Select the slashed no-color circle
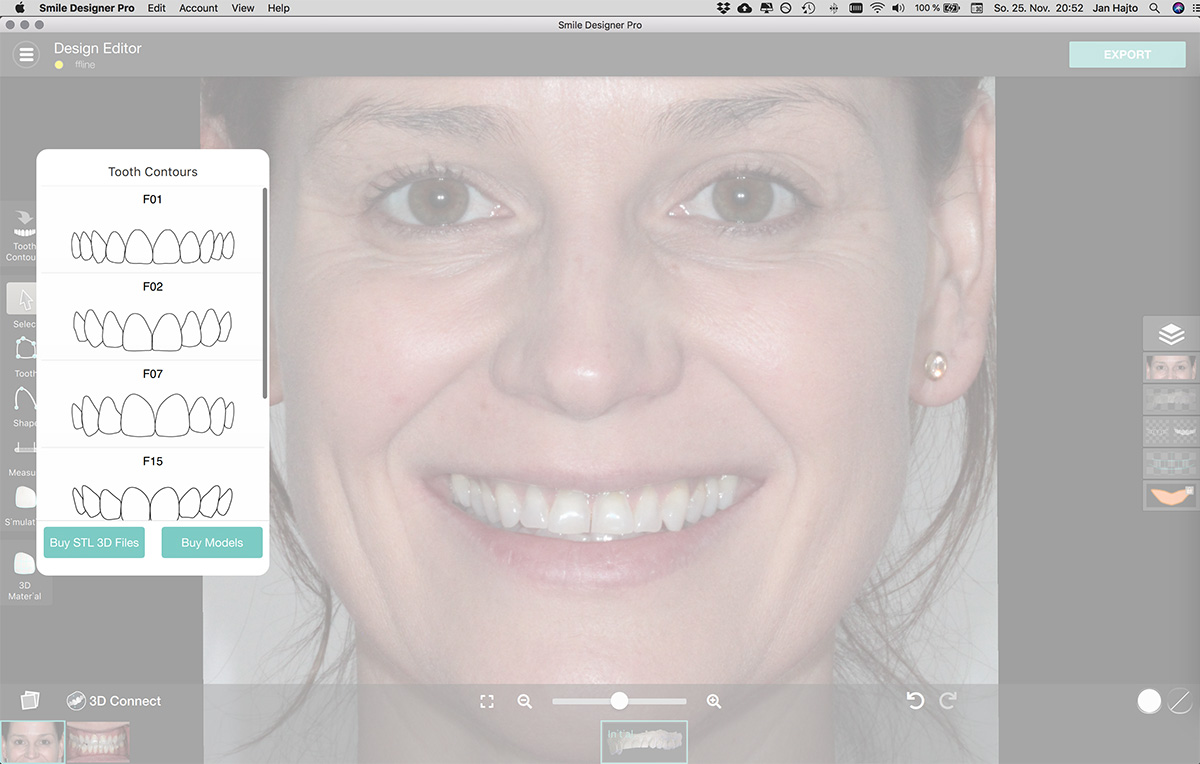1200x764 pixels. point(1180,701)
